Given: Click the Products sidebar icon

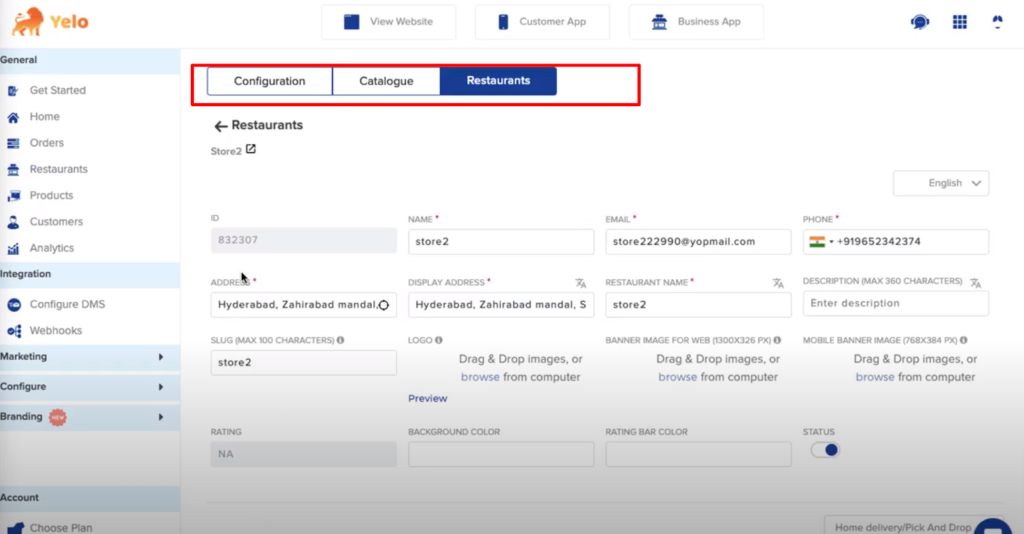Looking at the screenshot, I should pyautogui.click(x=13, y=196).
